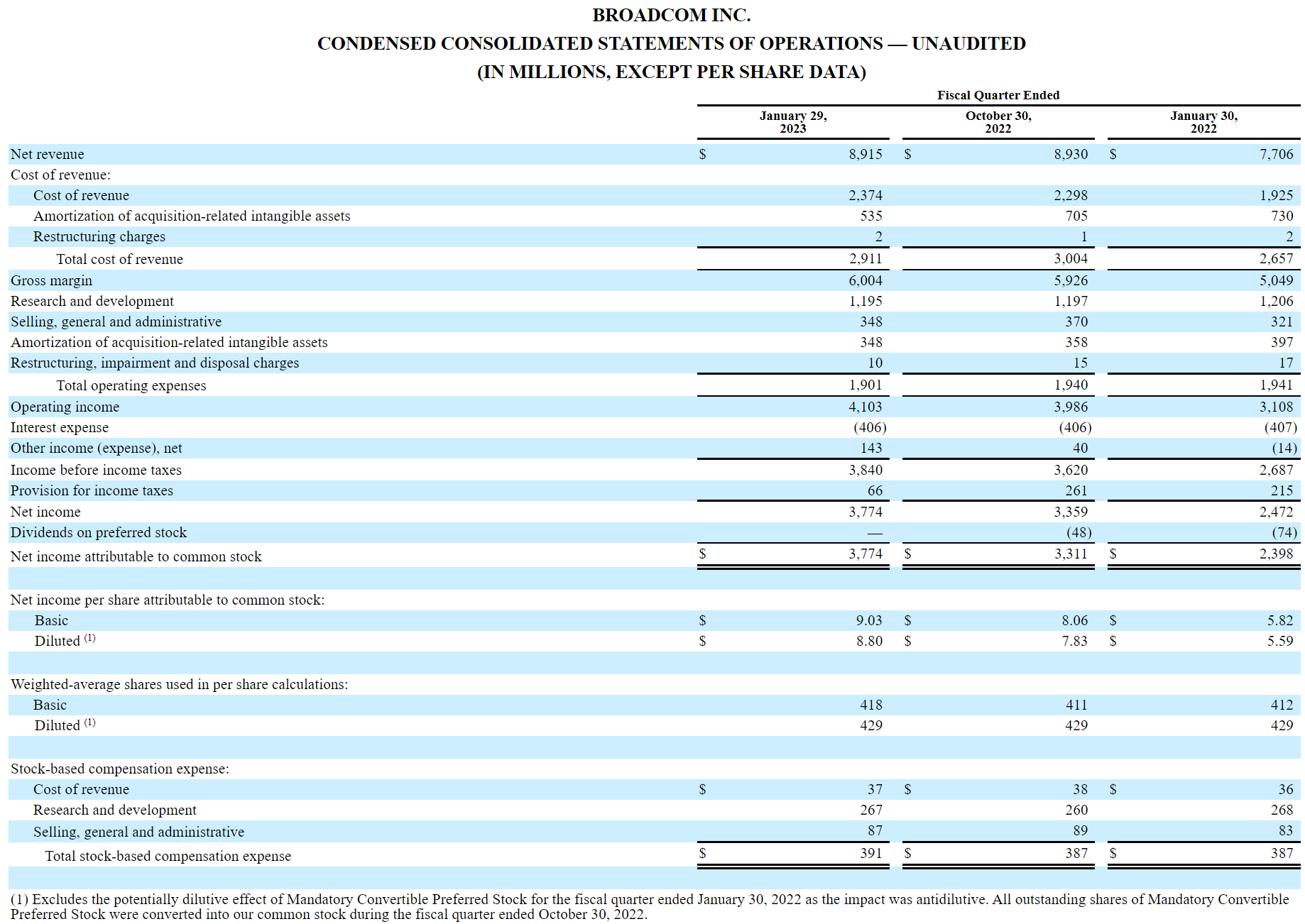
Task: Click "Net income attributable to common stock" label
Action: [x=136, y=556]
